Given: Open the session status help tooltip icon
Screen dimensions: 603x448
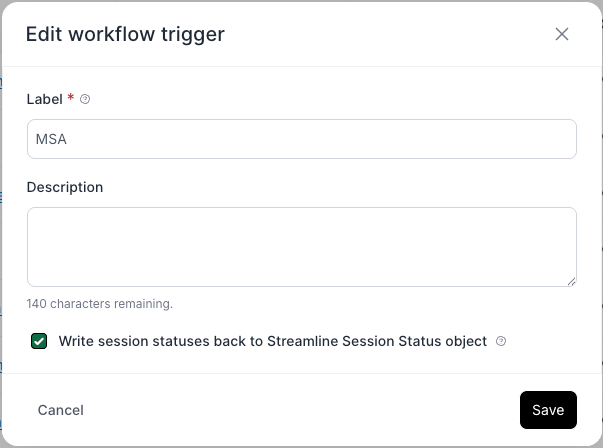Looking at the screenshot, I should click(x=501, y=341).
